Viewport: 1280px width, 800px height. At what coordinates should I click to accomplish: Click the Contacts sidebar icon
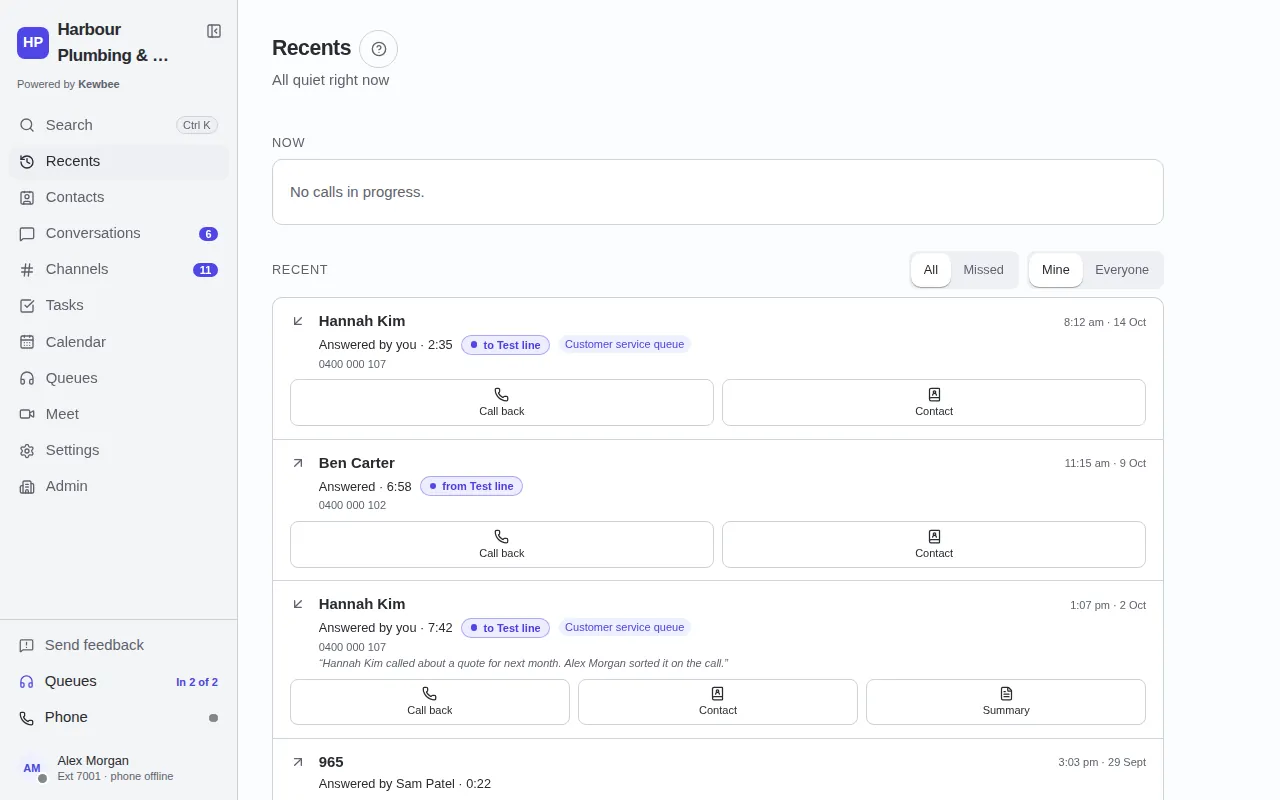(27, 197)
